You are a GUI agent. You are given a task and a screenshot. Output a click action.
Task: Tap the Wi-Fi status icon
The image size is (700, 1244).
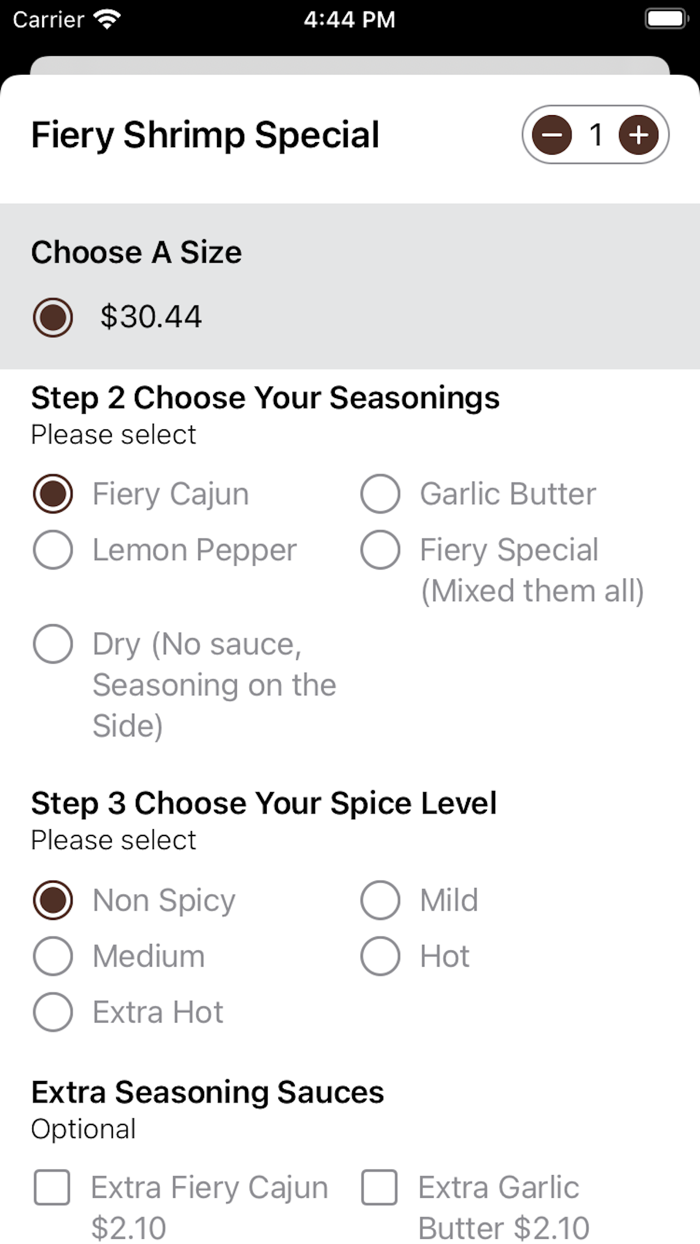(x=106, y=19)
